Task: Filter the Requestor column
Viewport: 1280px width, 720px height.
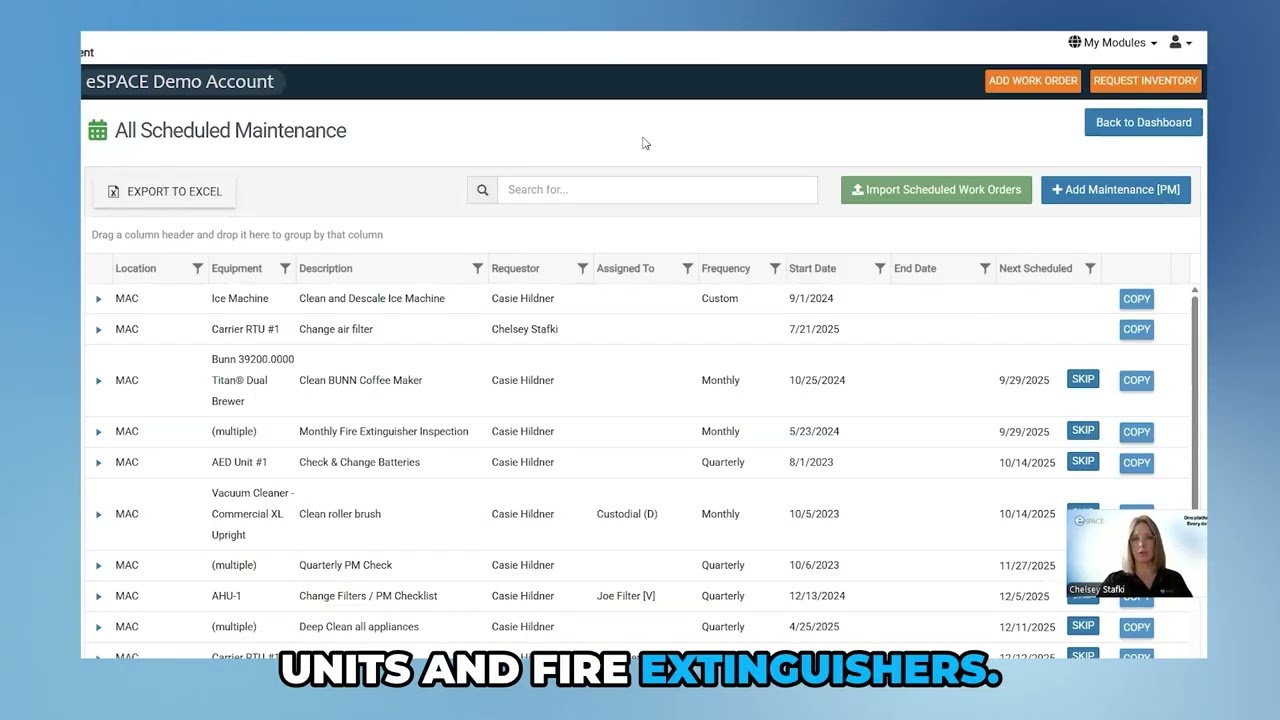Action: pos(582,268)
